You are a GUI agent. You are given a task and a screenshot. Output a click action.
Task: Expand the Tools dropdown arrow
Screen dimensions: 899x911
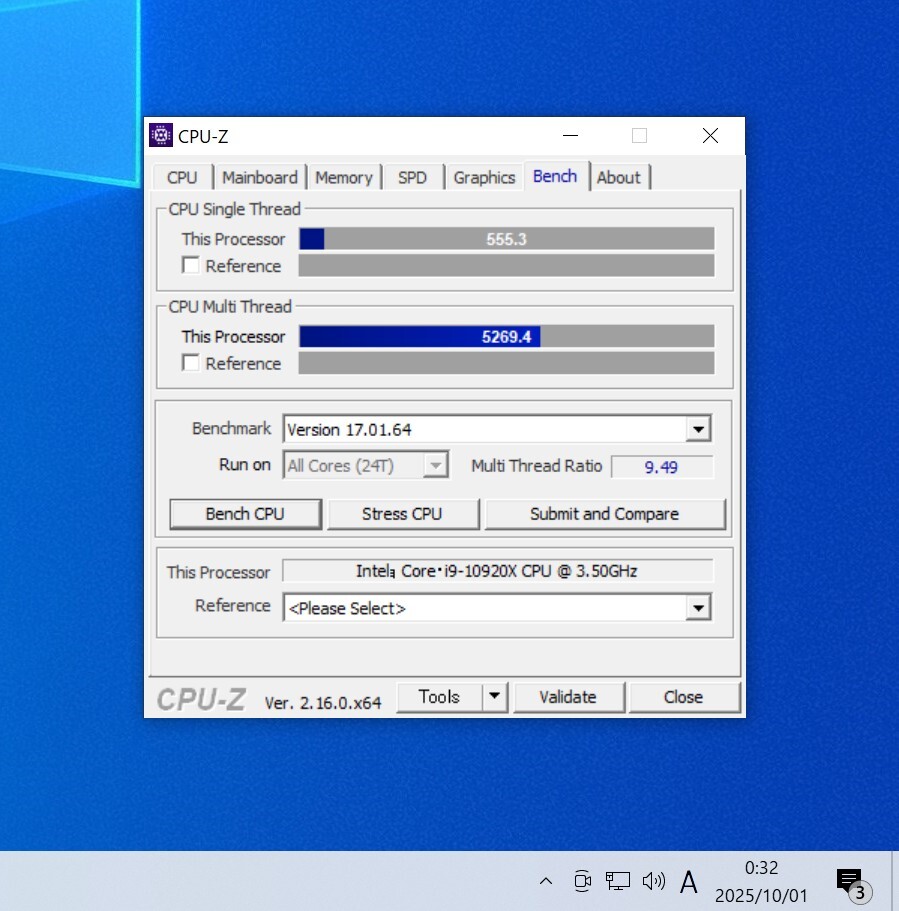(x=495, y=697)
